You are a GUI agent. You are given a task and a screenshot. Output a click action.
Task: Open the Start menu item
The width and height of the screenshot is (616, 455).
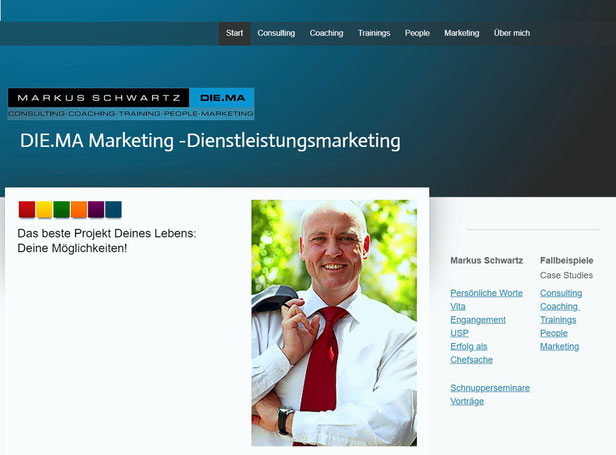tap(235, 33)
